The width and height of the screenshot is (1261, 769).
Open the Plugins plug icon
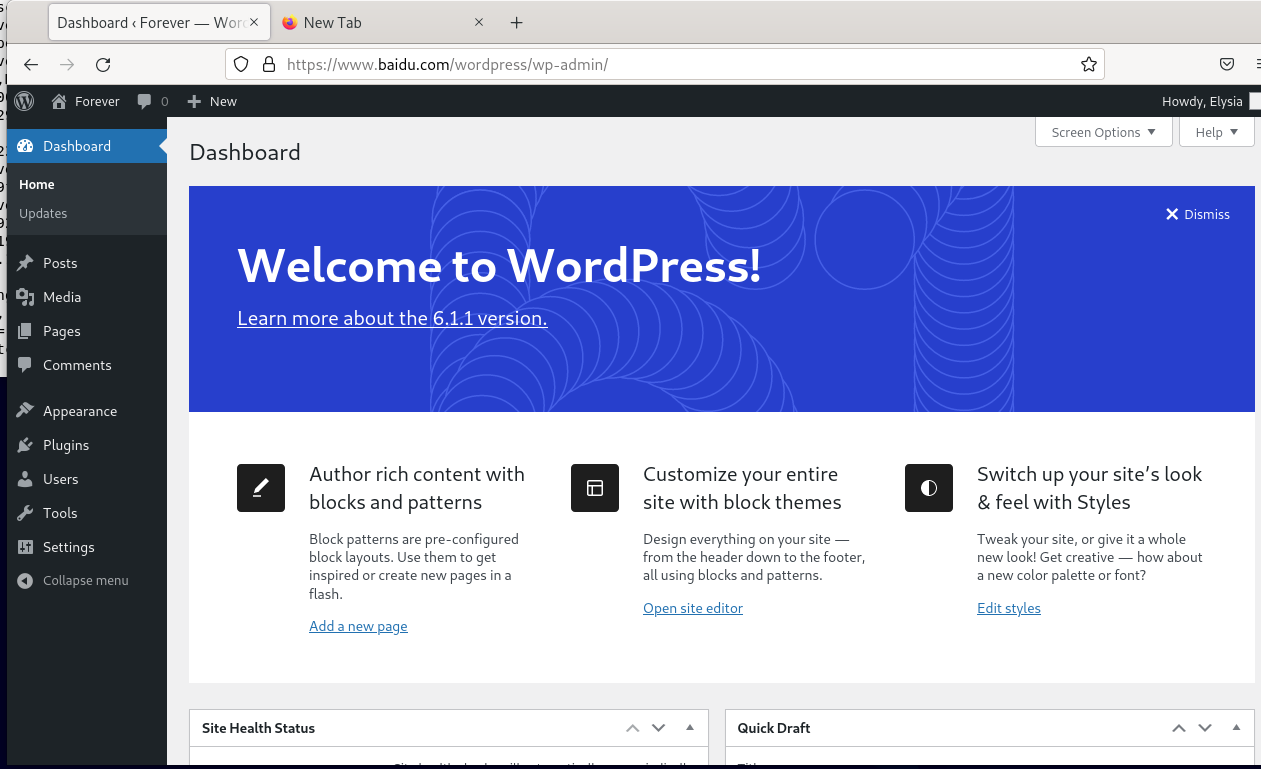25,445
